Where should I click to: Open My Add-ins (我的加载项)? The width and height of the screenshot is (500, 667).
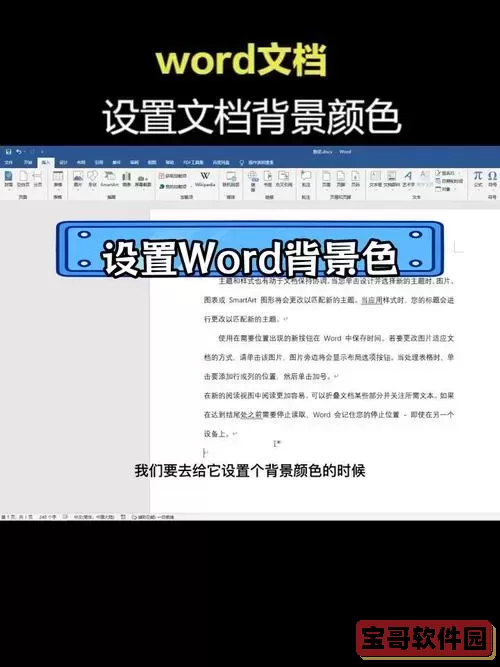pos(173,186)
